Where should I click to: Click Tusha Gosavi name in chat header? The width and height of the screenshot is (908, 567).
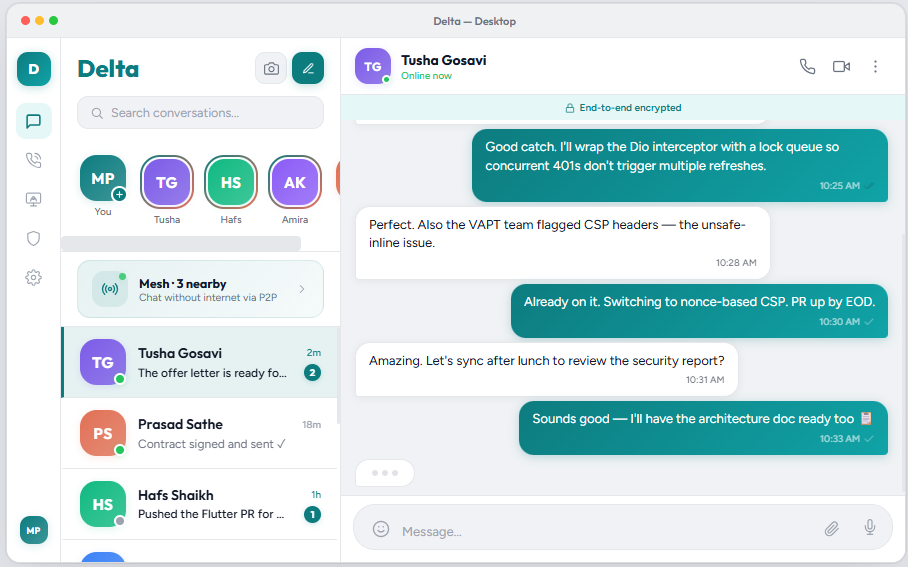444,60
